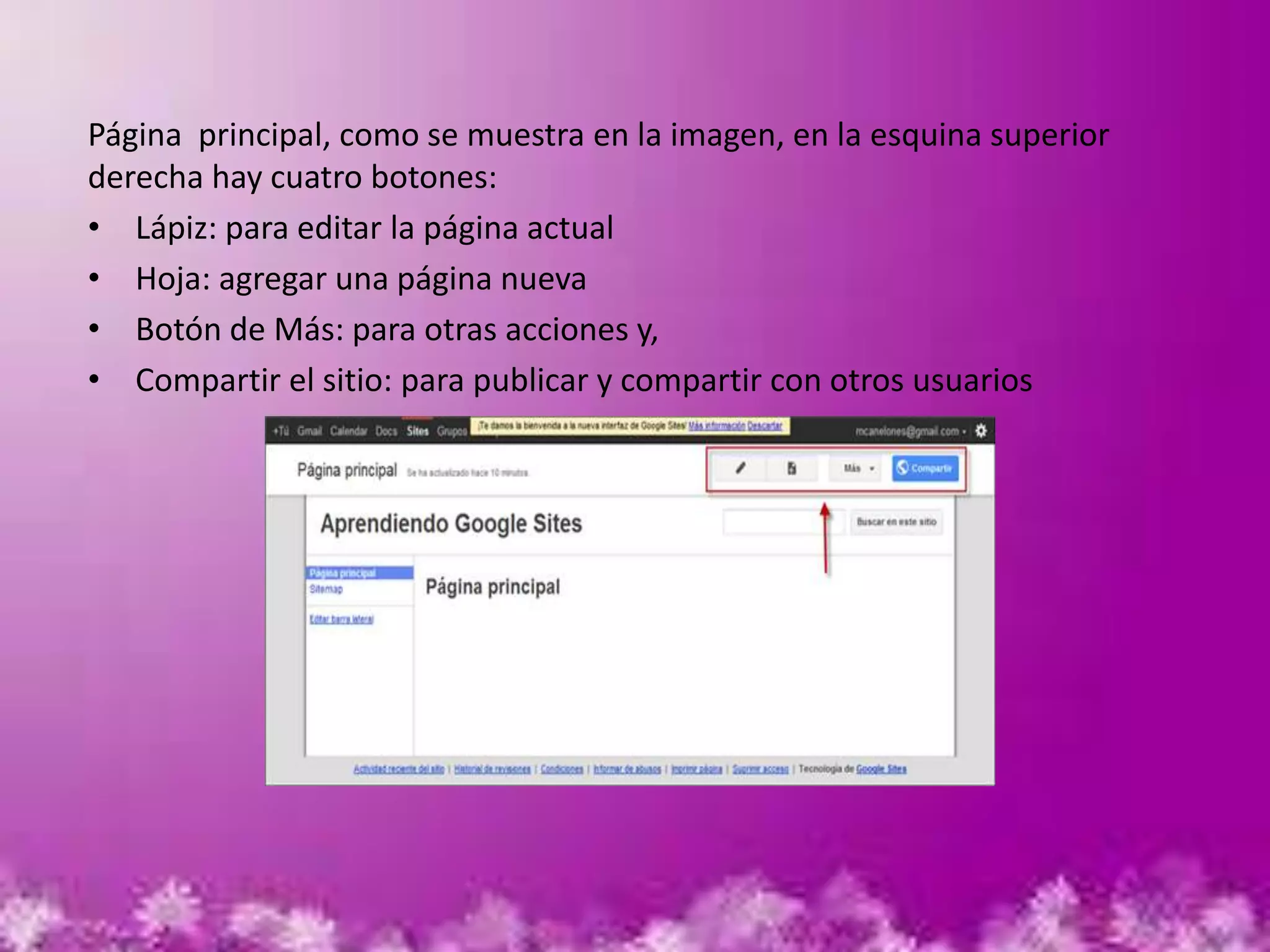
Task: Click the new page sheet icon
Action: click(x=792, y=469)
